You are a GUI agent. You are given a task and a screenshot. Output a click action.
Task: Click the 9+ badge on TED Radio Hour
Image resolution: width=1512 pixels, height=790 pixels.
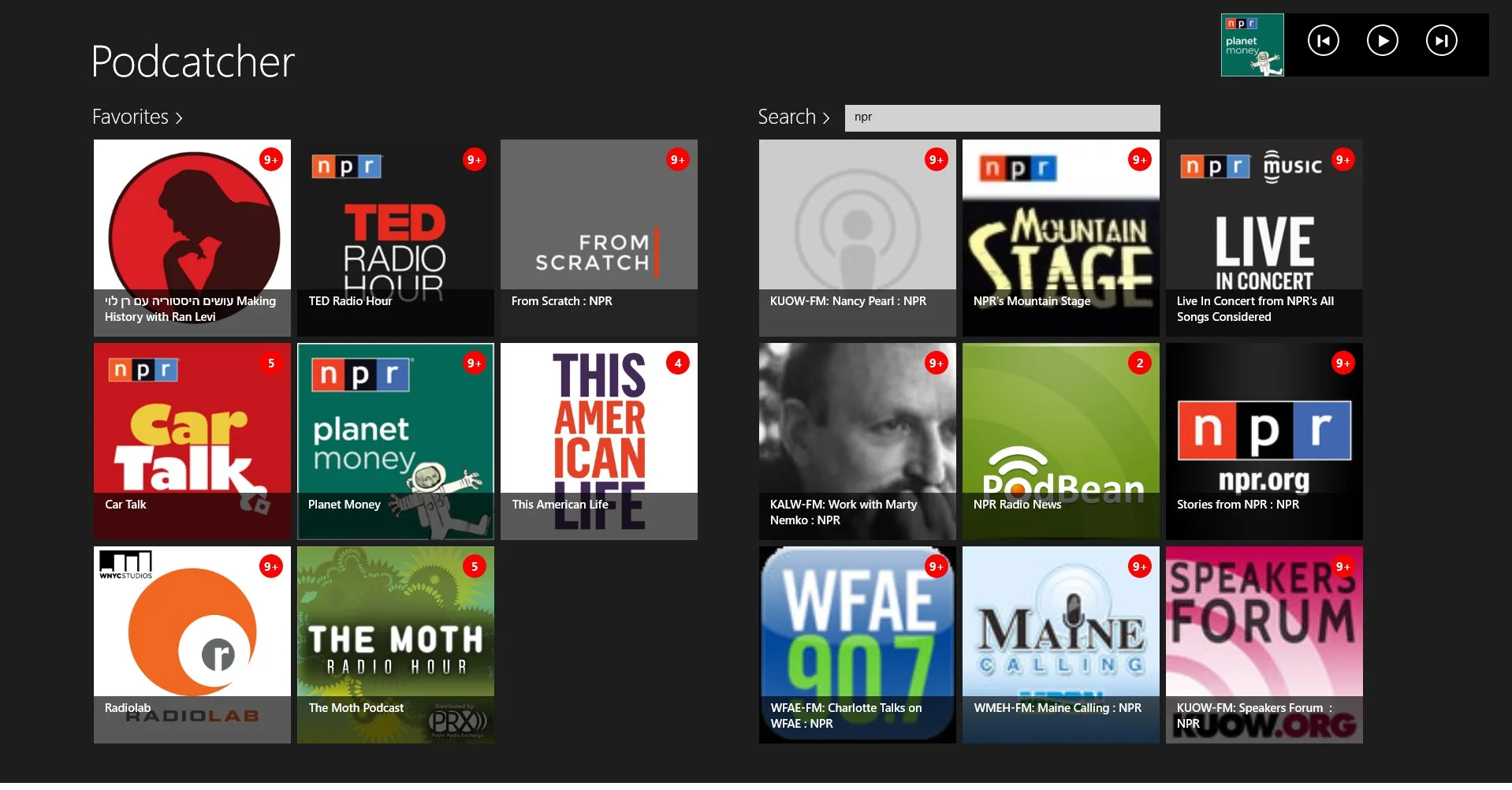tap(475, 160)
